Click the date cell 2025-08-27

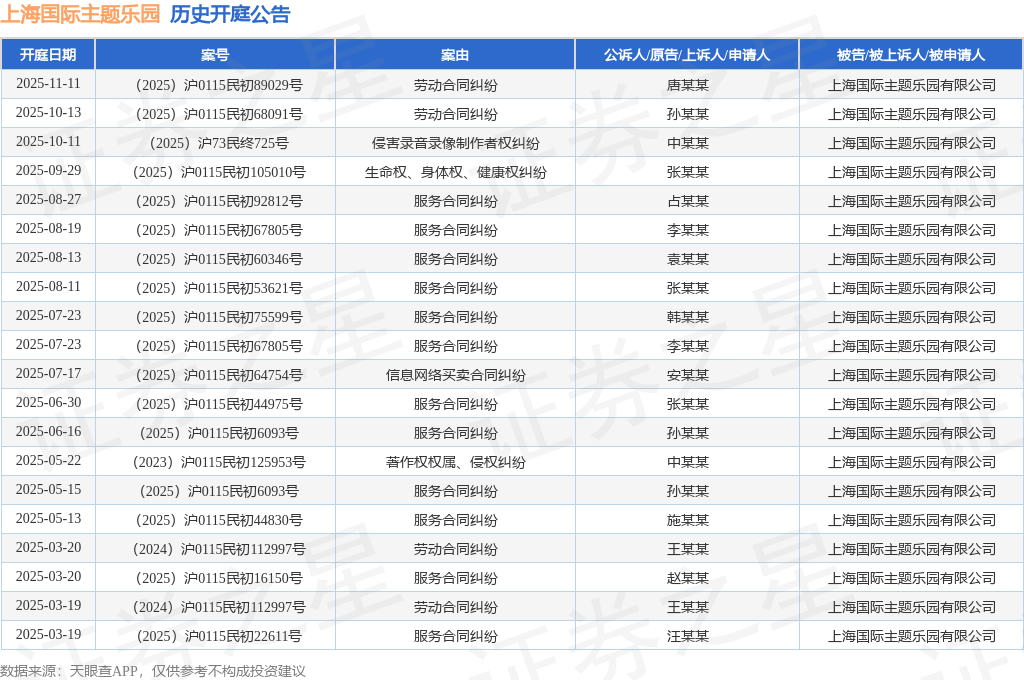(x=48, y=199)
